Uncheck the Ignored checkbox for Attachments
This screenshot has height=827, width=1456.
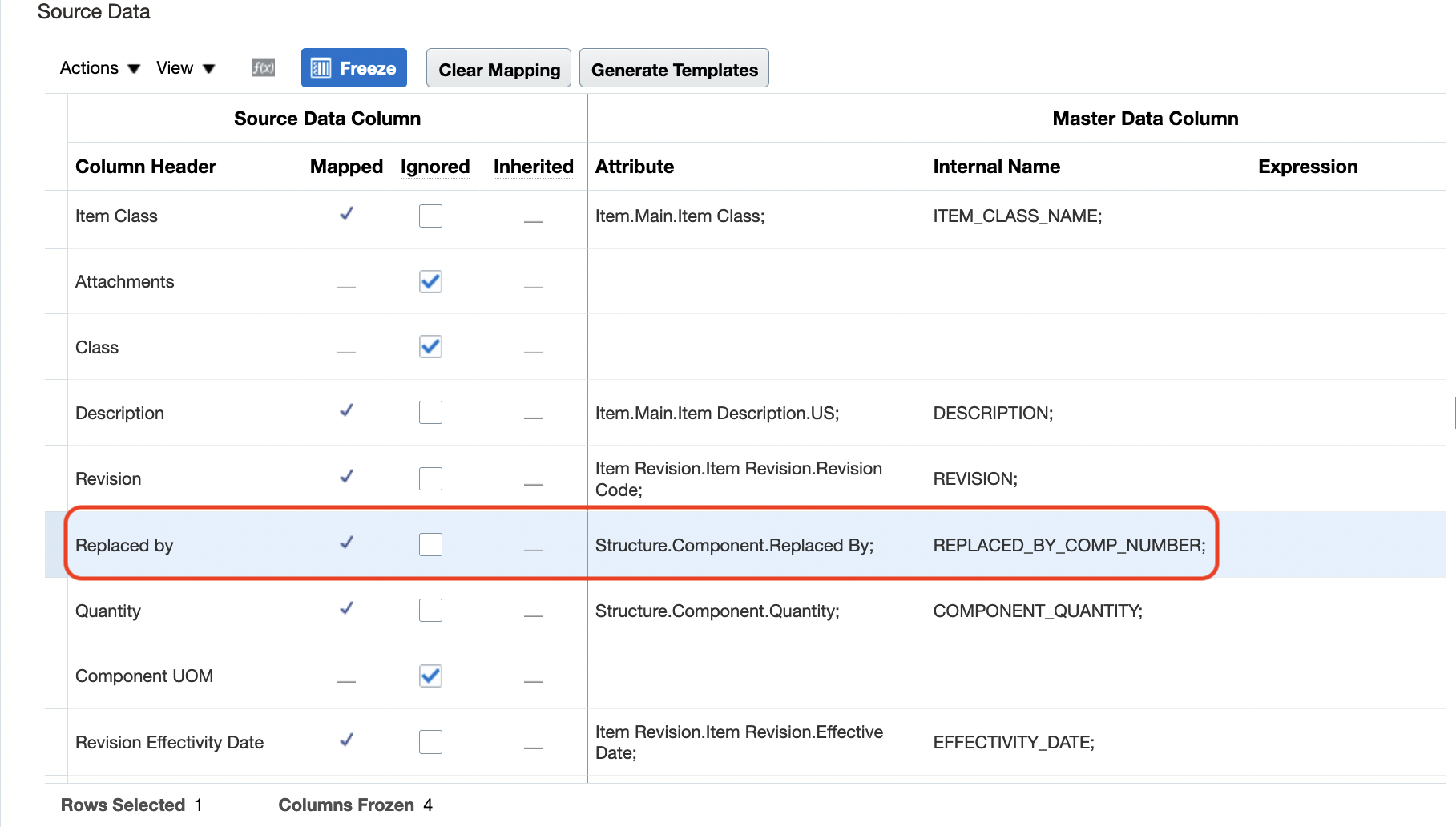click(430, 281)
